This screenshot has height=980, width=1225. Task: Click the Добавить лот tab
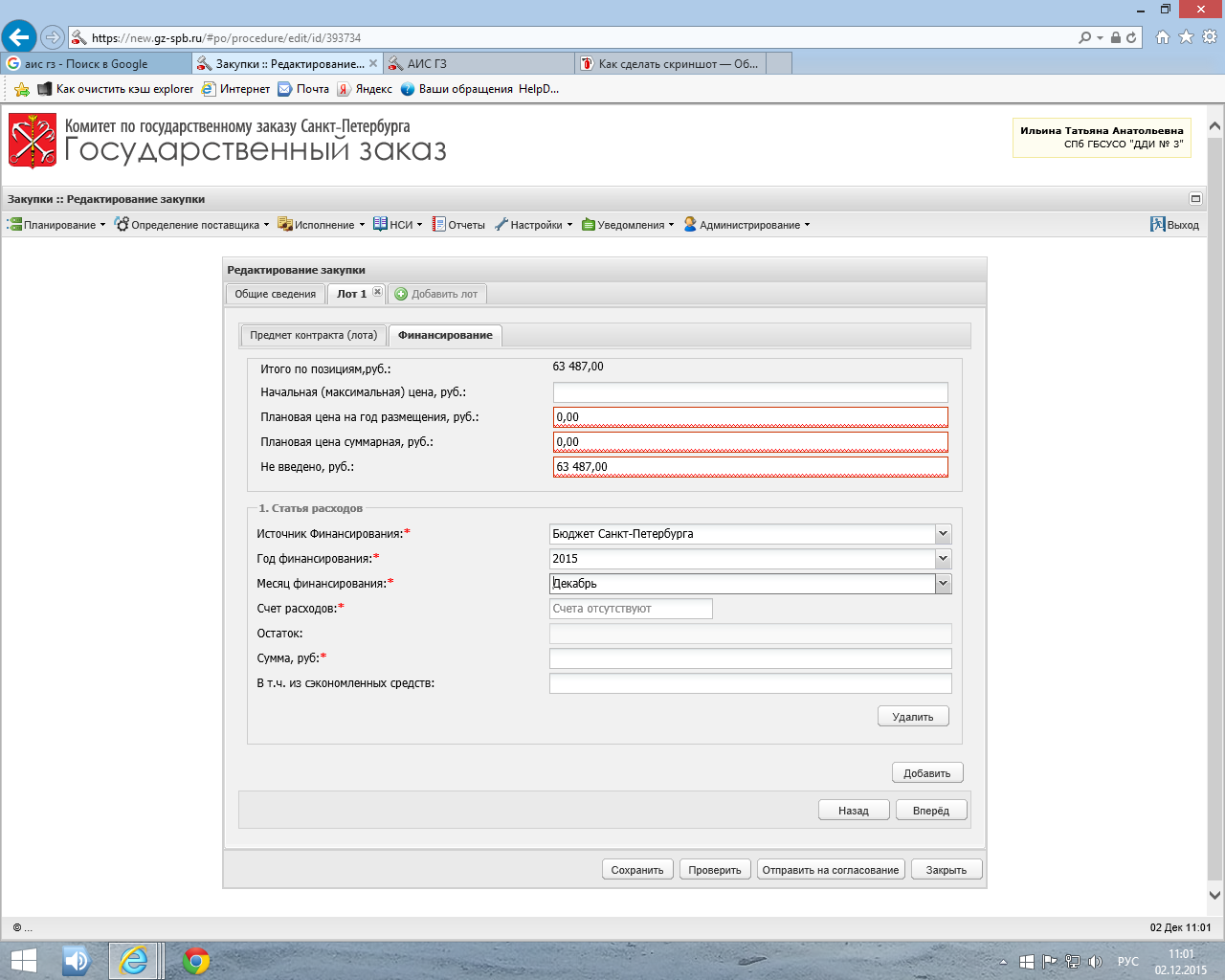click(436, 294)
